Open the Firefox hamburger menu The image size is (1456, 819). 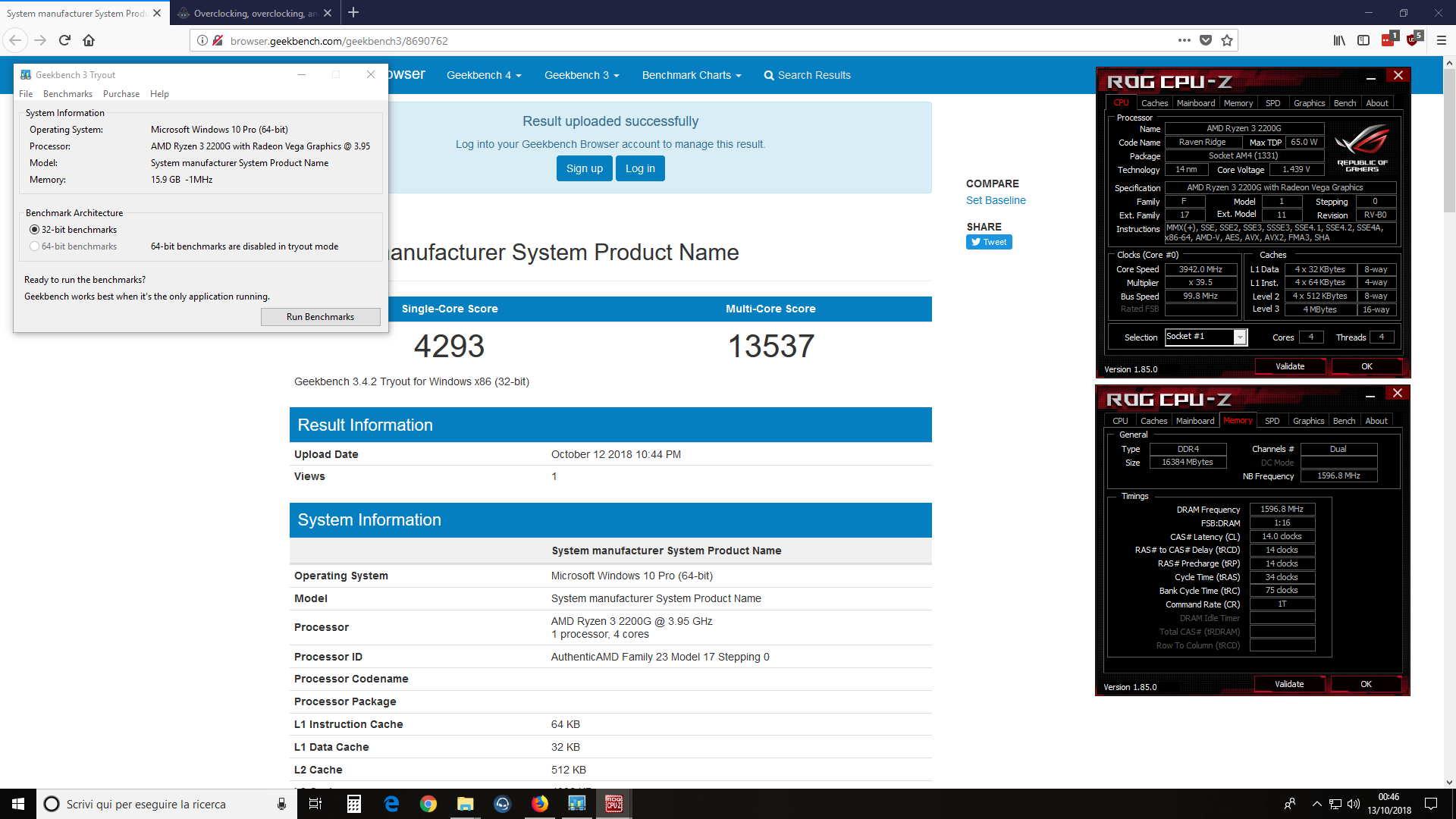pos(1442,40)
